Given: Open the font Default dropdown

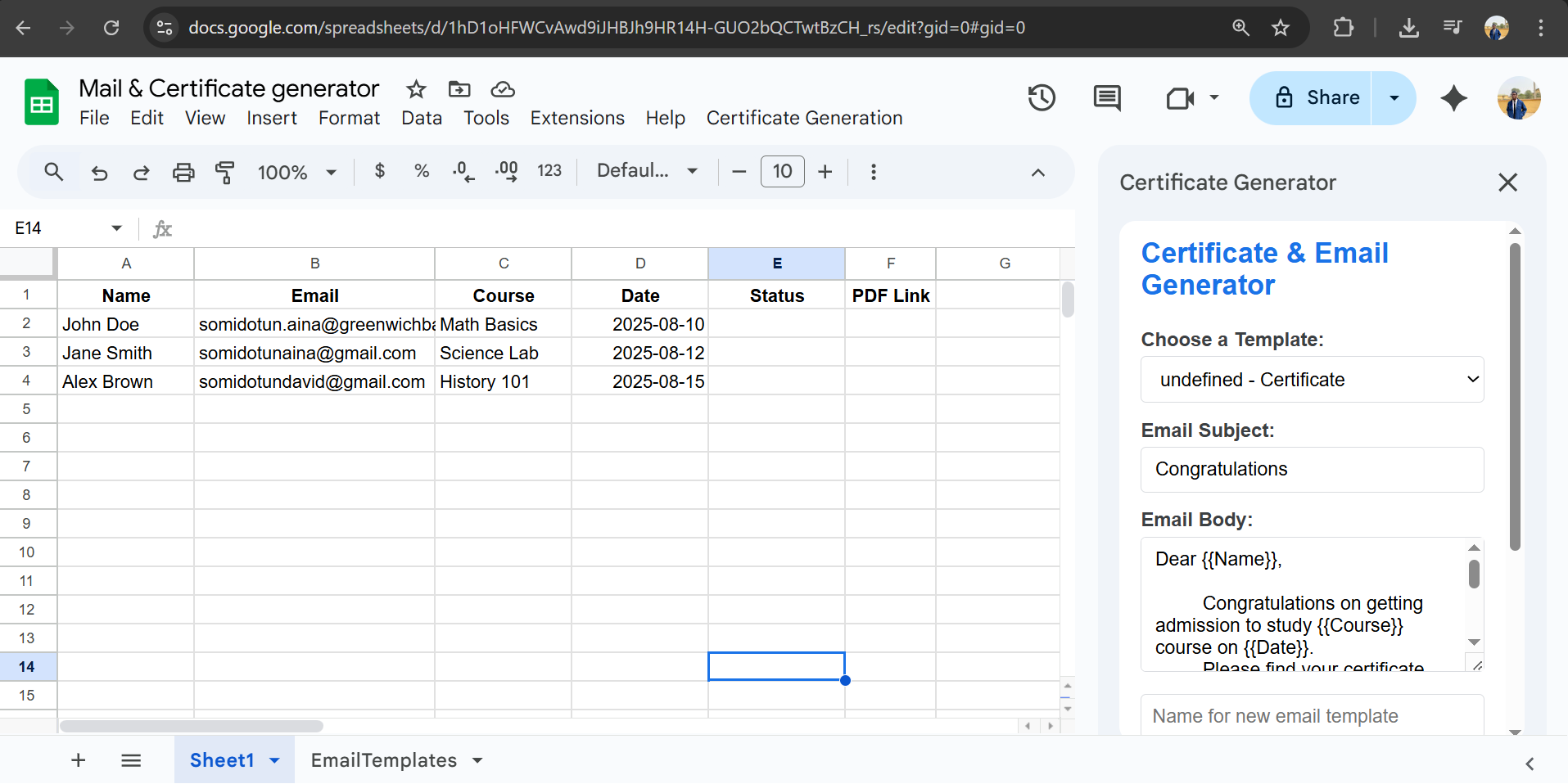Looking at the screenshot, I should (x=647, y=171).
